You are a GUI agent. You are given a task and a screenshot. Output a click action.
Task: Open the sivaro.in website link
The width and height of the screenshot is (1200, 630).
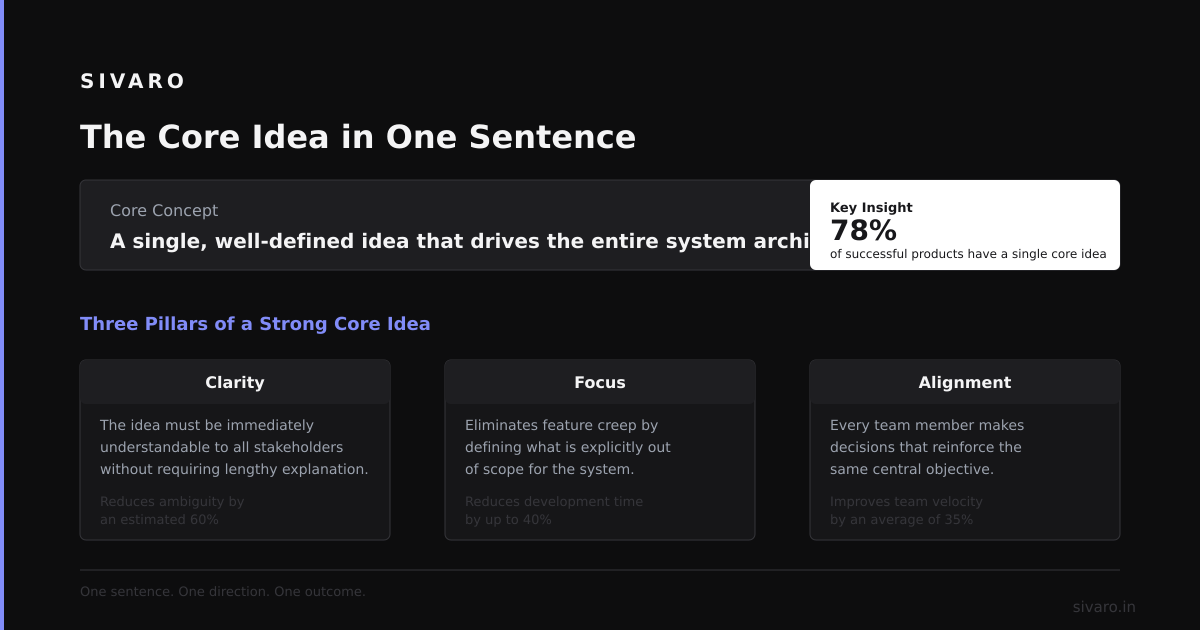[1104, 607]
